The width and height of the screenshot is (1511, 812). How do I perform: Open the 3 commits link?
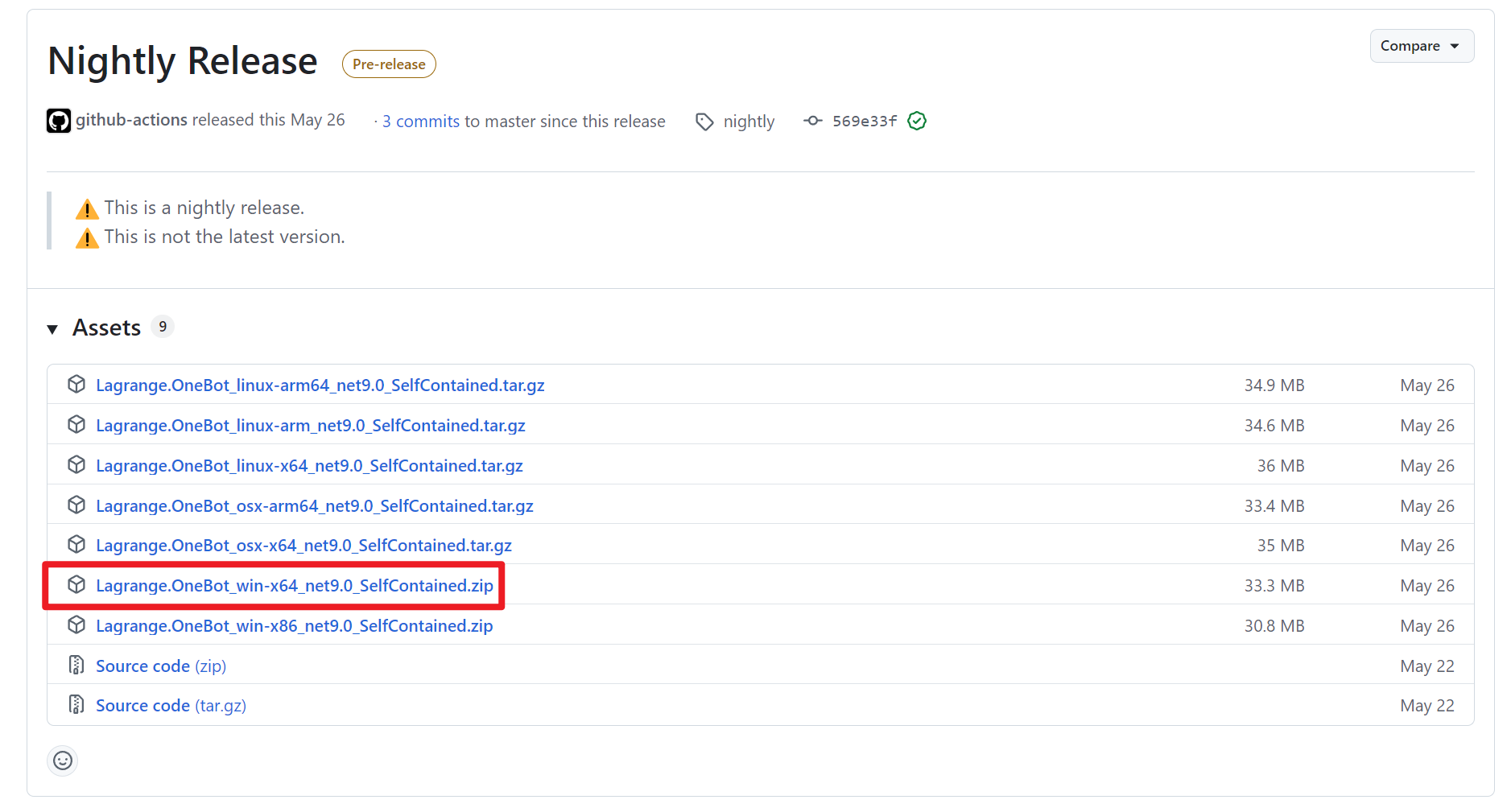(x=420, y=122)
